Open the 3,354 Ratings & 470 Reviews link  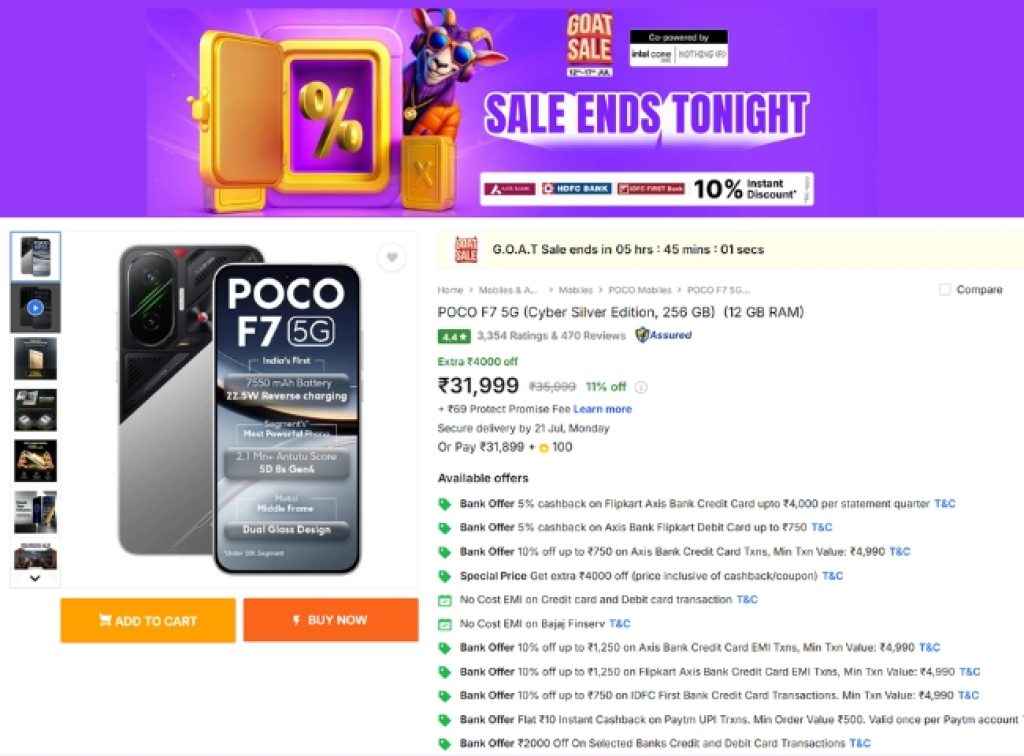(551, 336)
